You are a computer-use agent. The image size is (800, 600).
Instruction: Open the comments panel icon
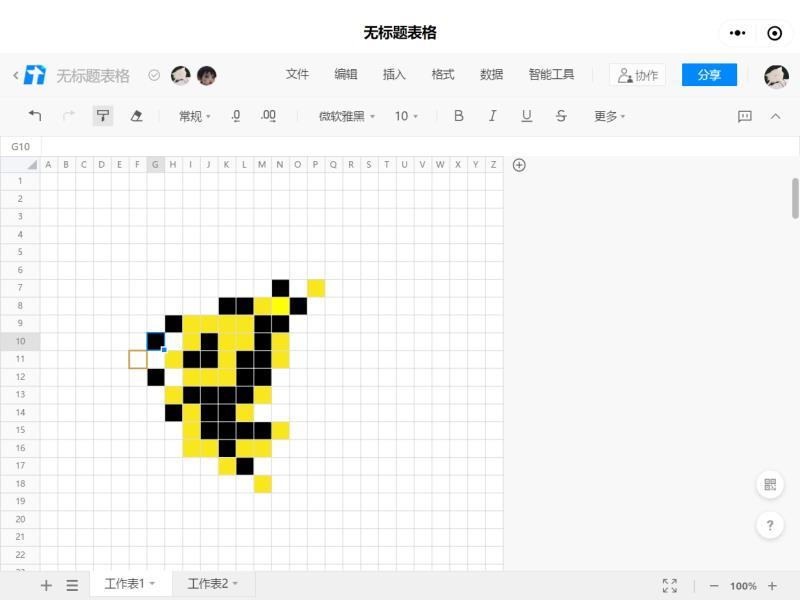tap(744, 116)
